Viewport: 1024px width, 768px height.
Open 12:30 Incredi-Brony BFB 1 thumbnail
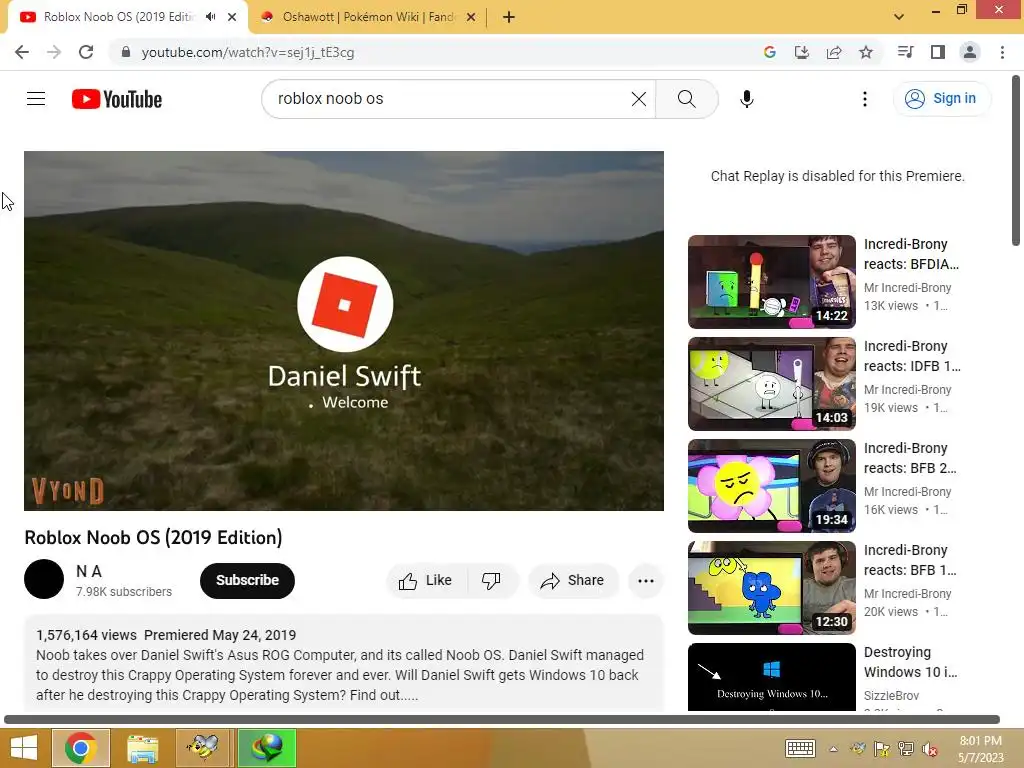pos(771,588)
